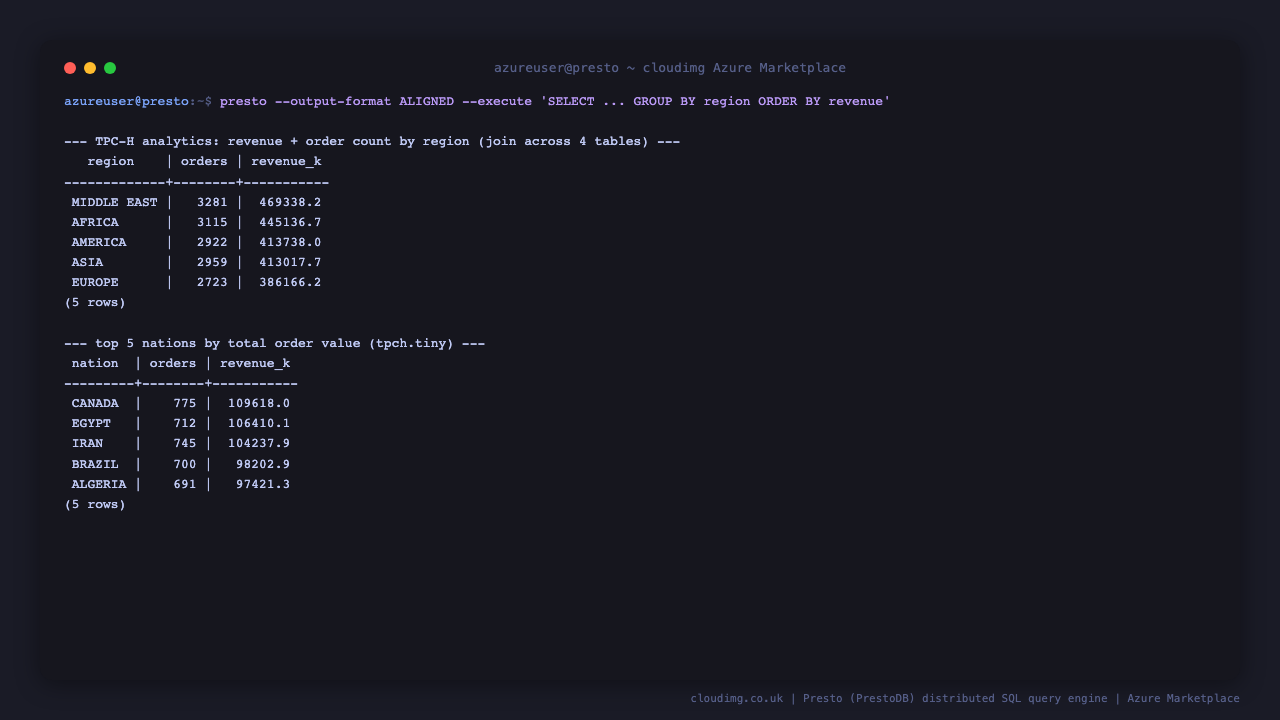Select the 'ALGERIA' nation cell
Image resolution: width=1280 pixels, height=720 pixels.
(x=99, y=484)
